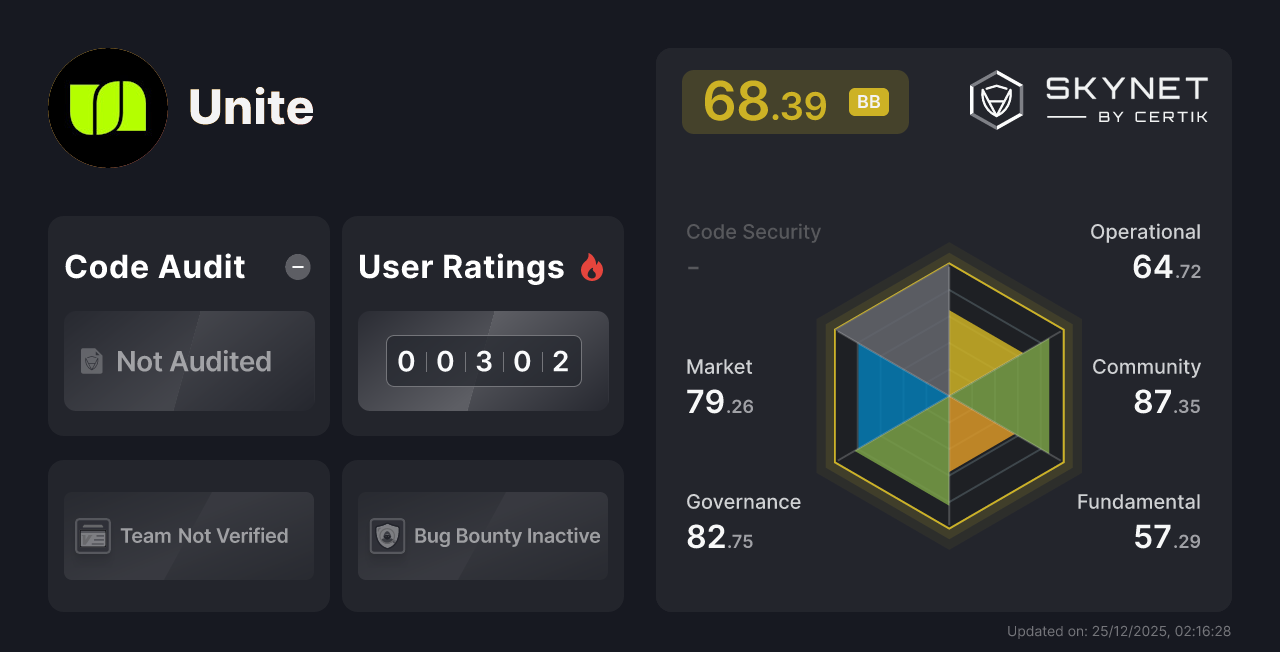Screen dimensions: 1280x652
Task: Expand the User Ratings counter box
Action: point(483,361)
